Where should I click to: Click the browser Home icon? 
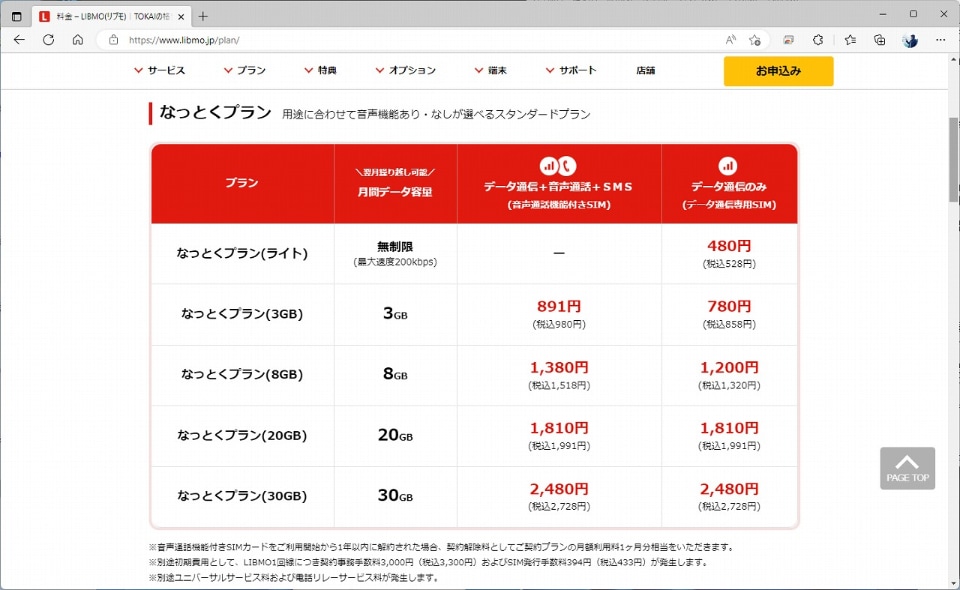[76, 40]
